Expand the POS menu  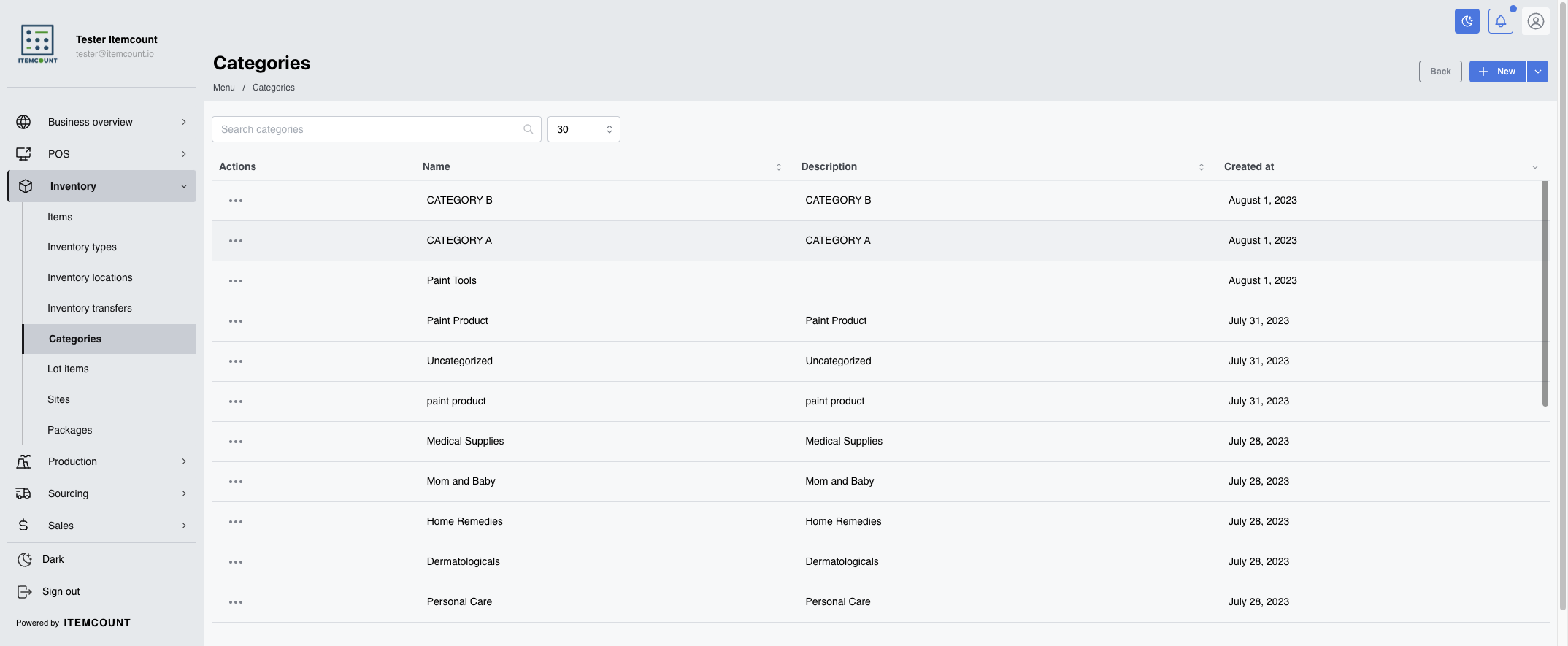coord(101,154)
